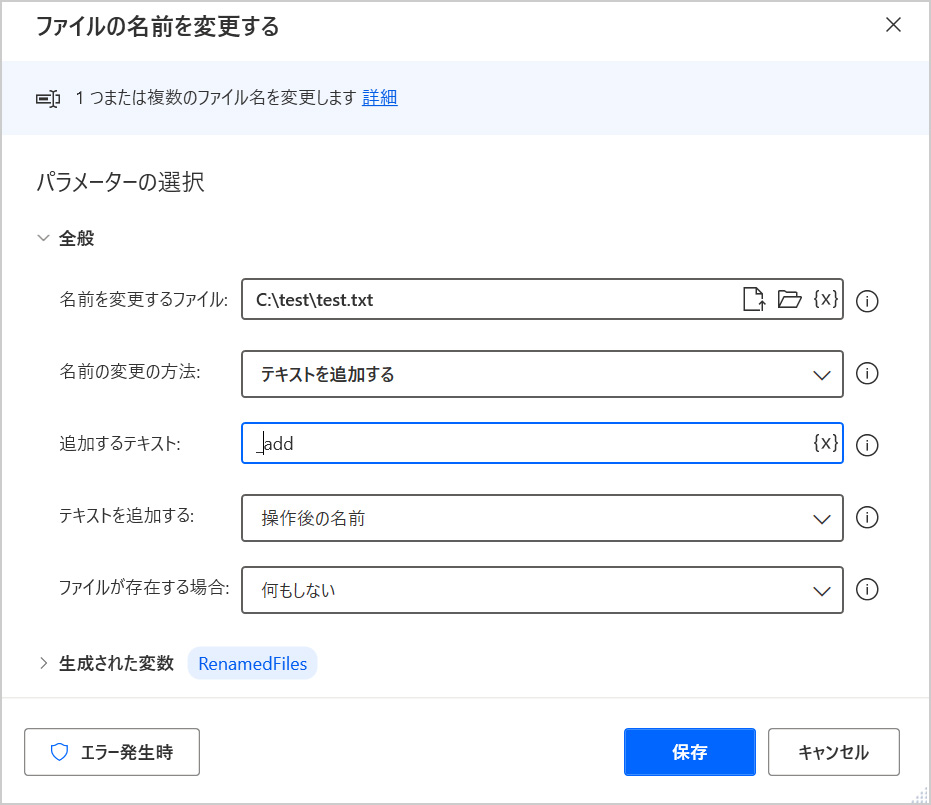The height and width of the screenshot is (805, 931).
Task: Click the select file icon in file field
Action: click(754, 299)
